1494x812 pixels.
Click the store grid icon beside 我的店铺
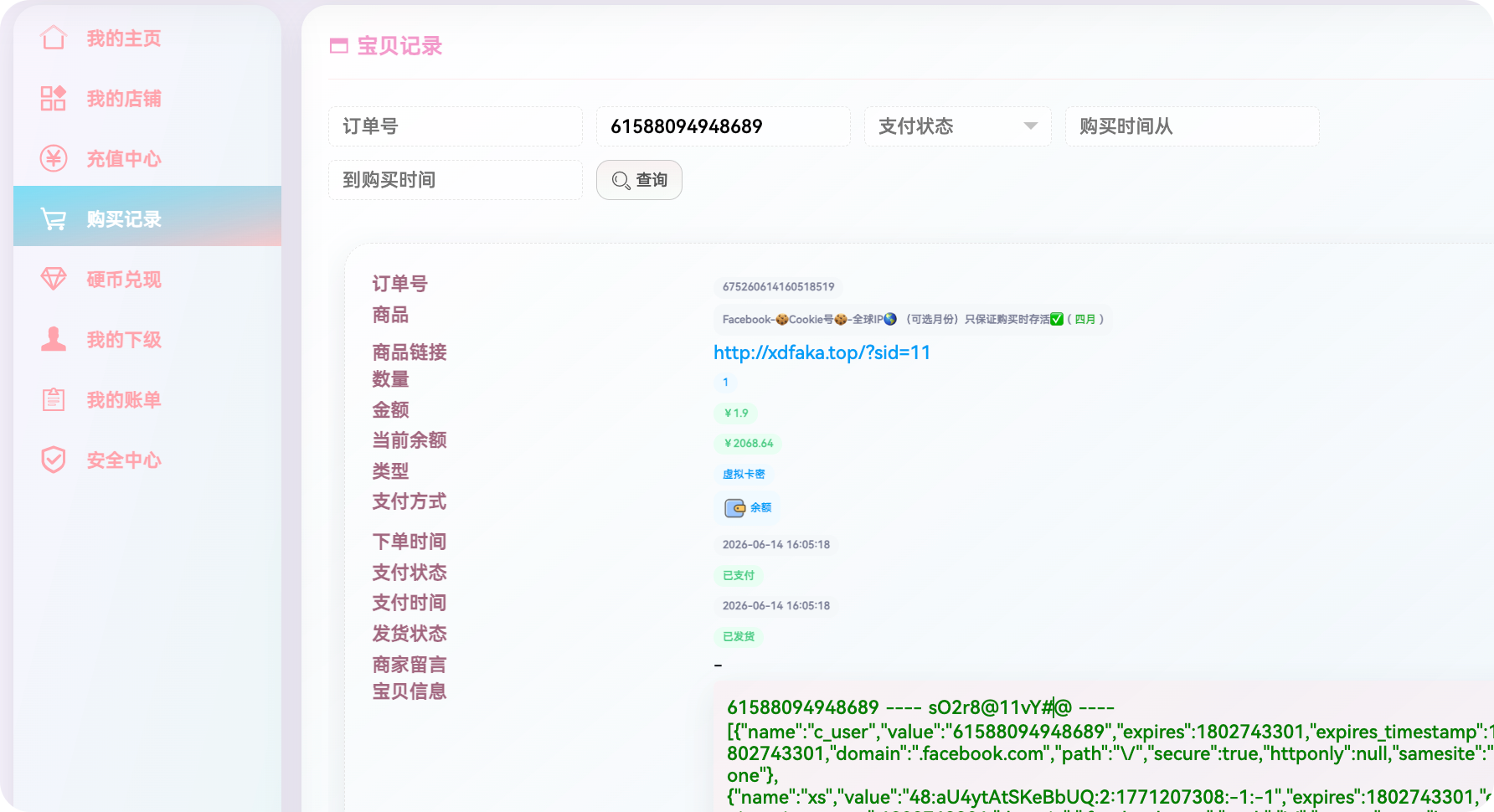pos(54,98)
